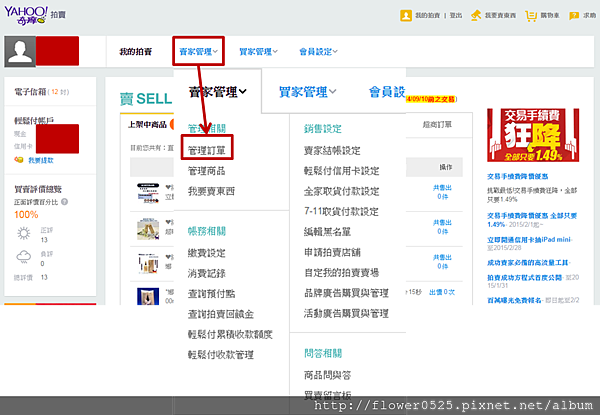Expand 賣家管理 dropdown in navigation bar
The height and width of the screenshot is (415, 600).
pyautogui.click(x=199, y=51)
